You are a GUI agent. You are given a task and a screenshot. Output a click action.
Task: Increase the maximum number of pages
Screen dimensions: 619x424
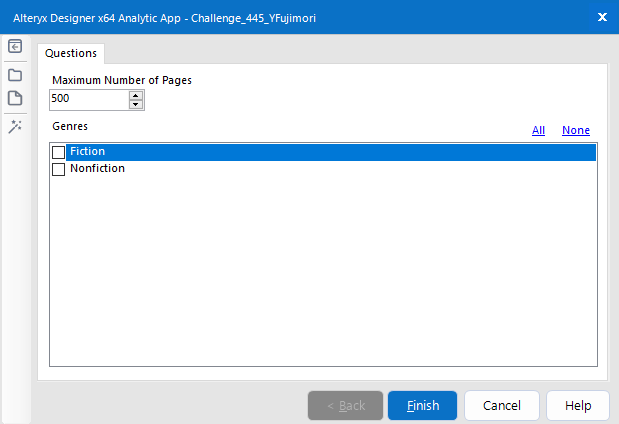(136, 95)
